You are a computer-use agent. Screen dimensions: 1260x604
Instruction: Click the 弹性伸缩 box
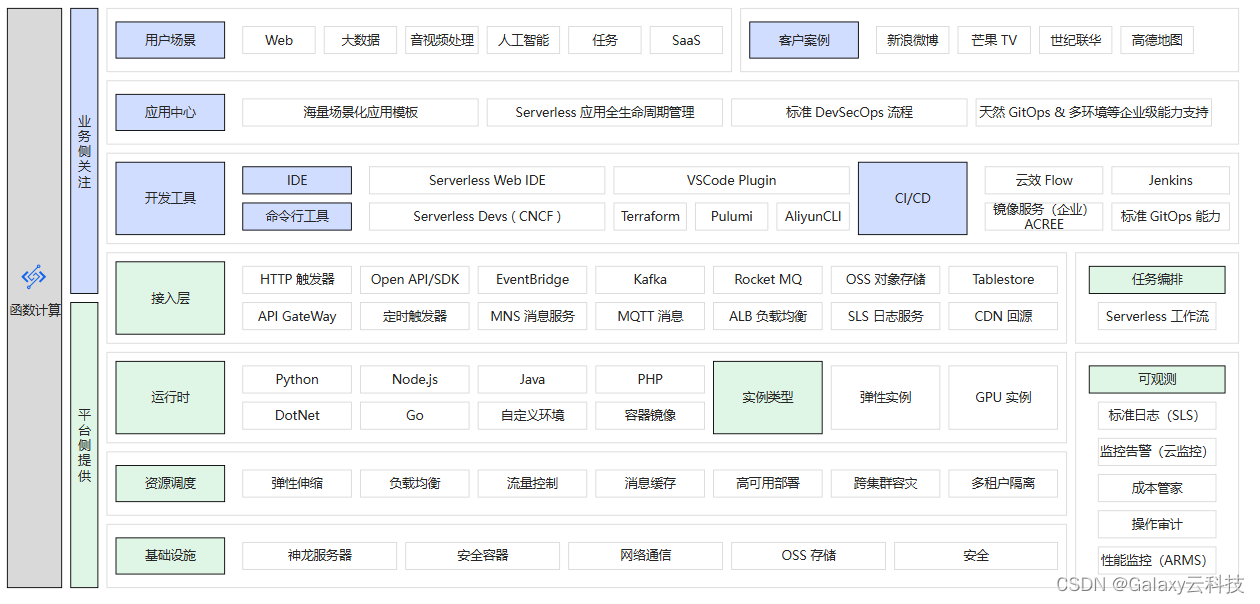pyautogui.click(x=297, y=483)
